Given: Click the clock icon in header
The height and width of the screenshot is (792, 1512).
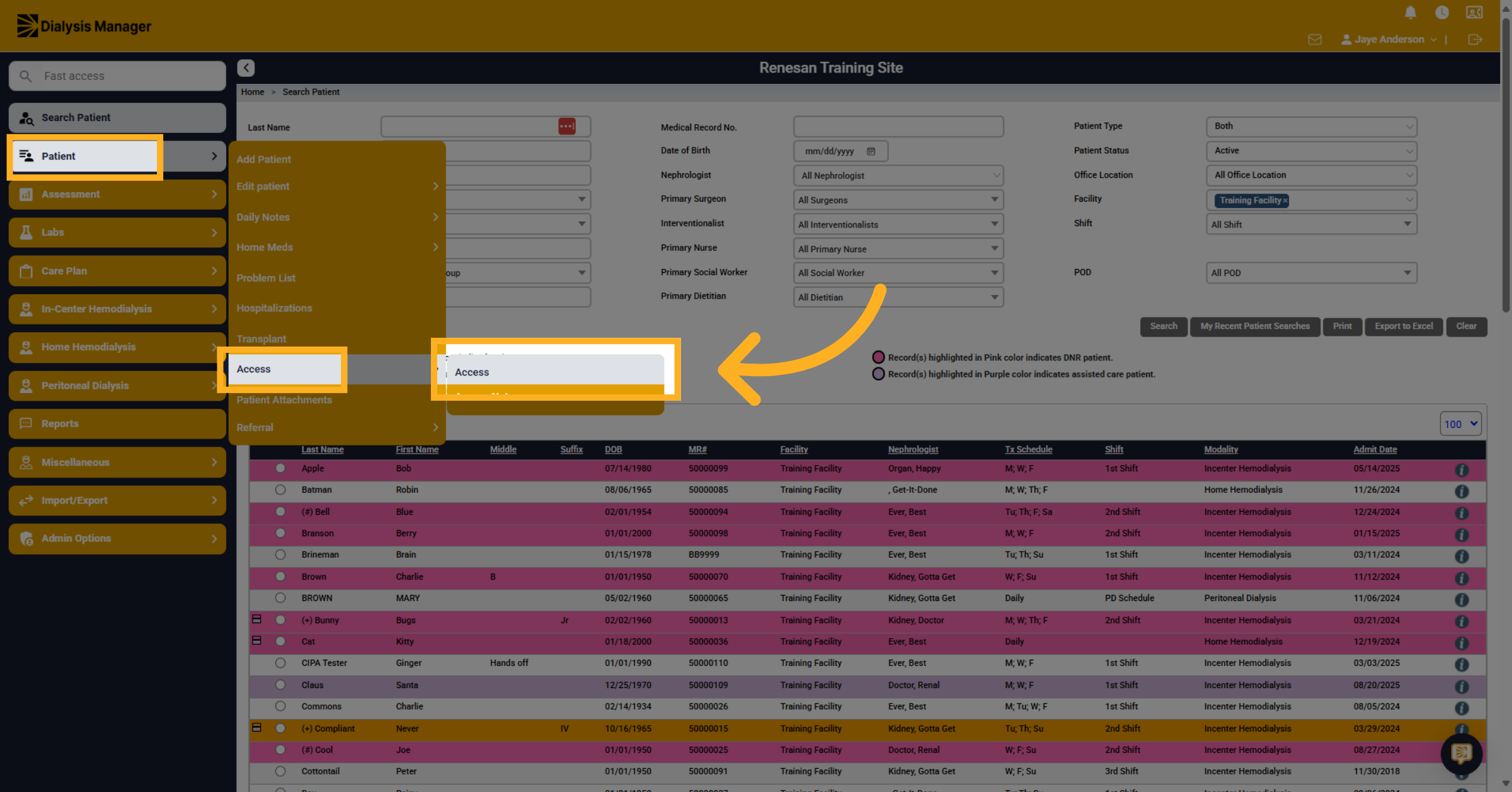Looking at the screenshot, I should point(1441,13).
